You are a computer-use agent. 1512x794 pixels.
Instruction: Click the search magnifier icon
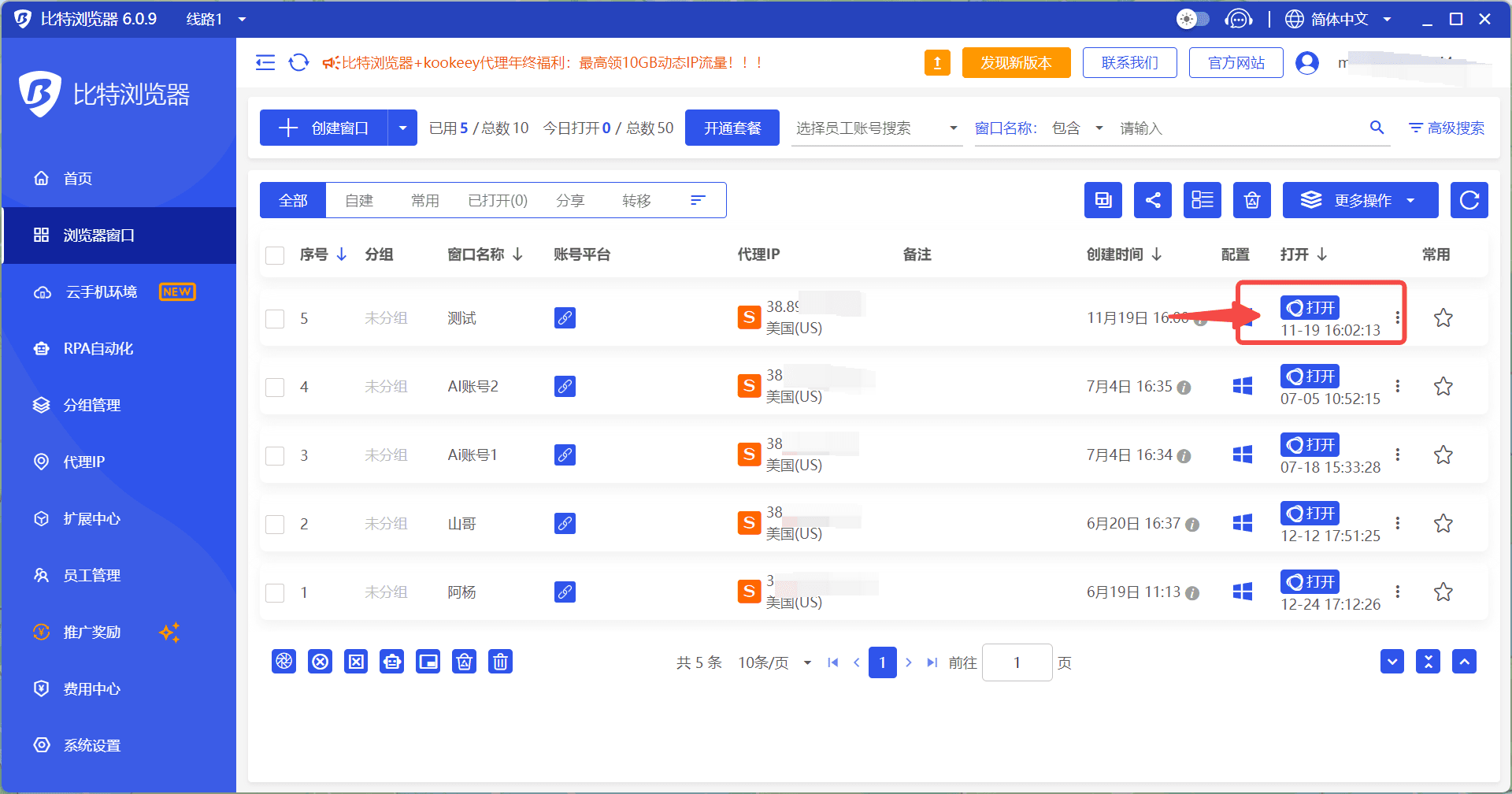(x=1377, y=127)
